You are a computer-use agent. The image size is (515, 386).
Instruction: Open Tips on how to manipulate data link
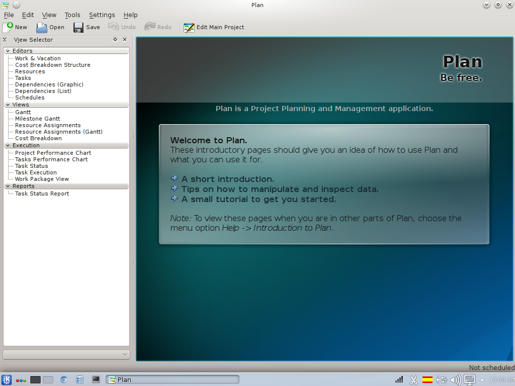point(280,189)
